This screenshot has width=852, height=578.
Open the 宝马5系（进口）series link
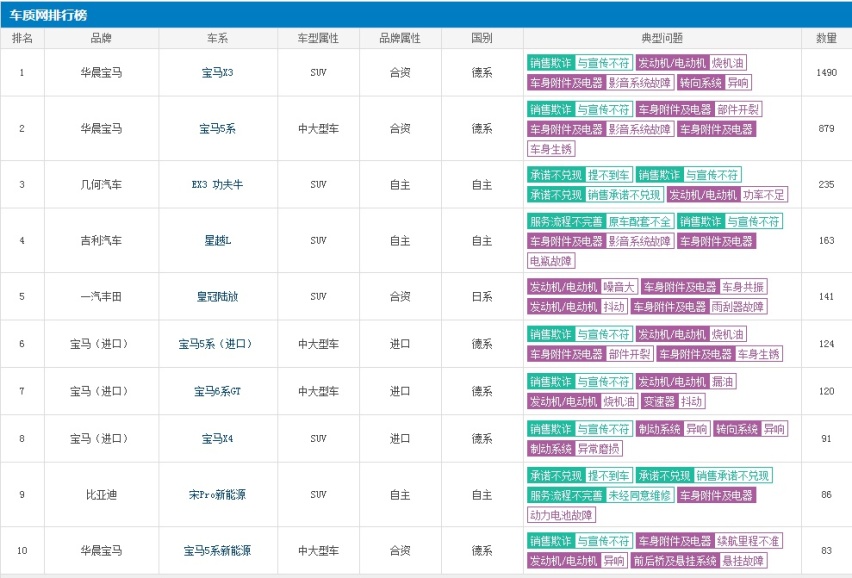click(x=217, y=344)
